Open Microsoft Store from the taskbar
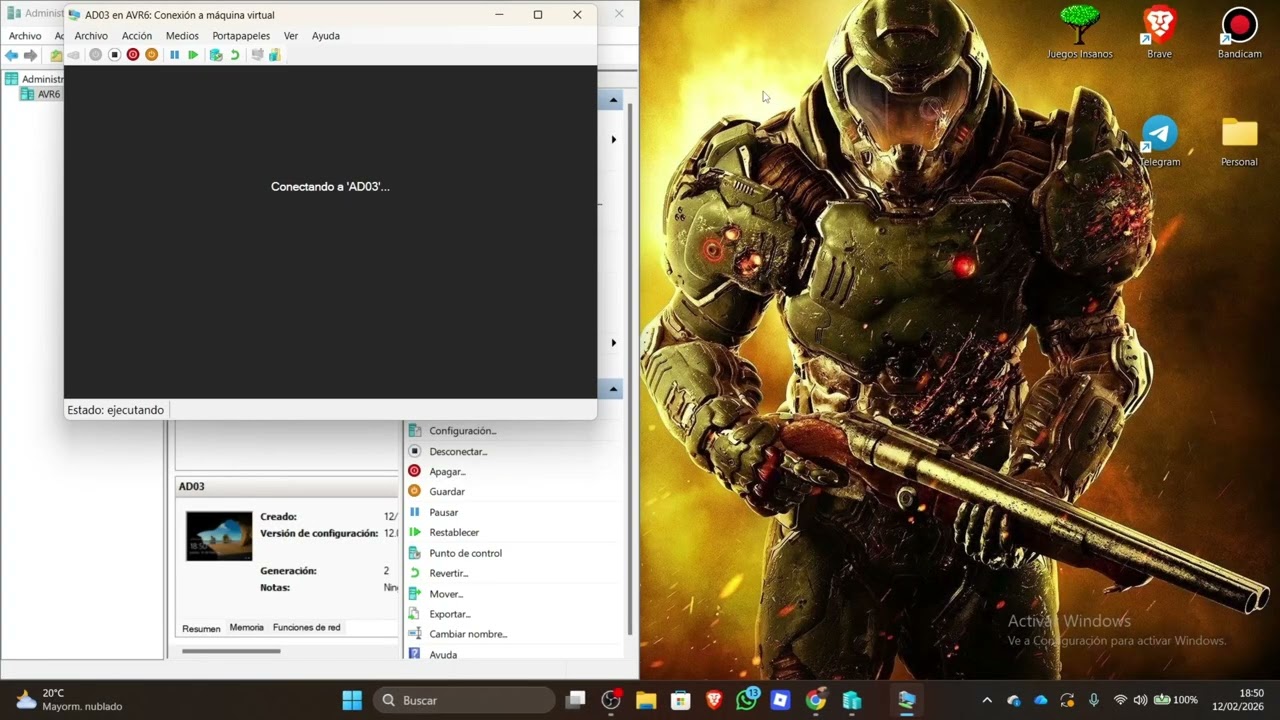 click(681, 700)
